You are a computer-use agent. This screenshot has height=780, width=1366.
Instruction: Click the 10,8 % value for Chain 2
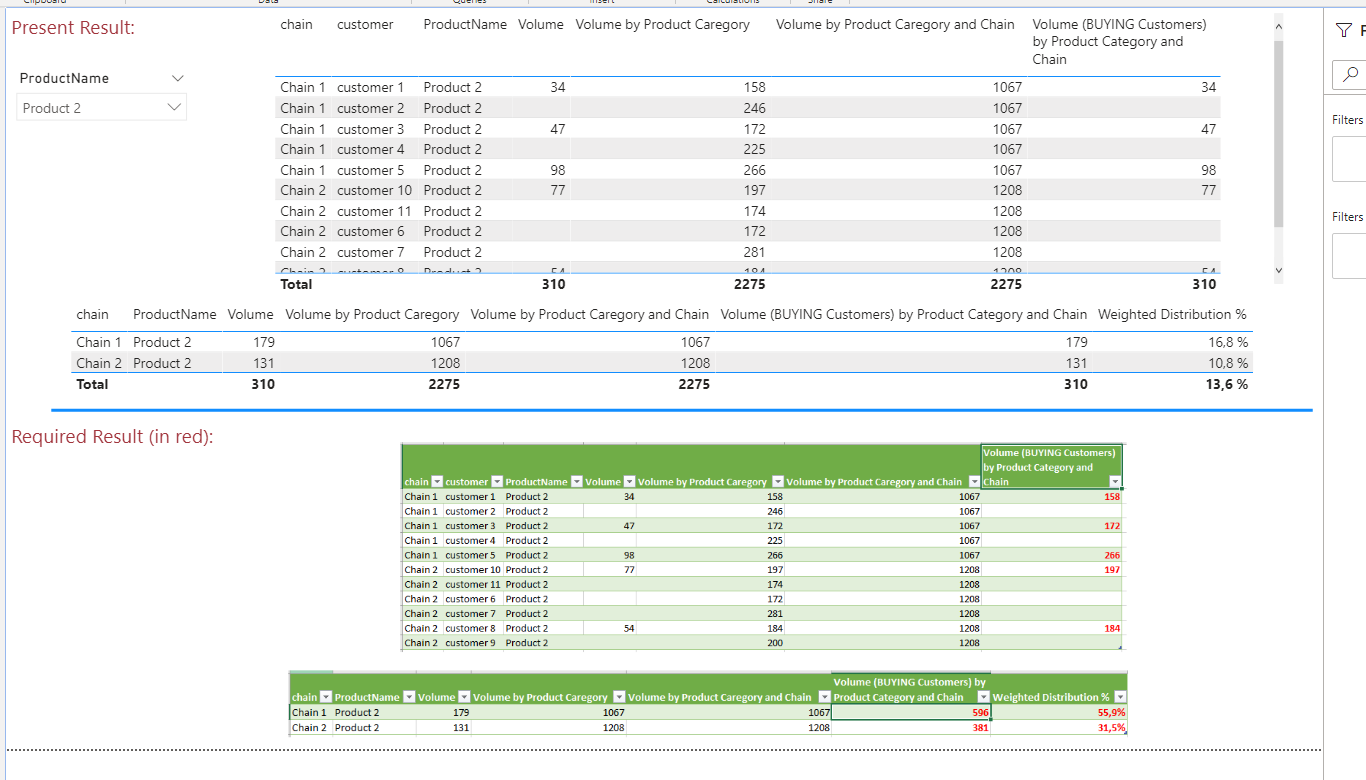pos(1228,363)
